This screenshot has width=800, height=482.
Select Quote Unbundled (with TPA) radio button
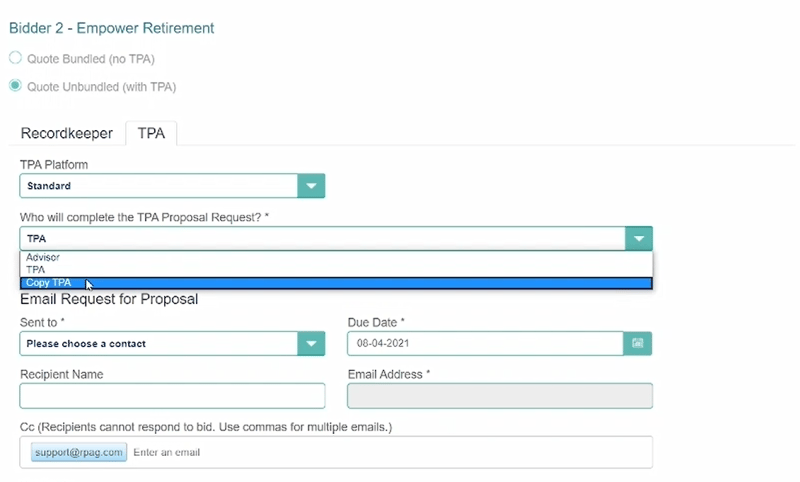(15, 86)
